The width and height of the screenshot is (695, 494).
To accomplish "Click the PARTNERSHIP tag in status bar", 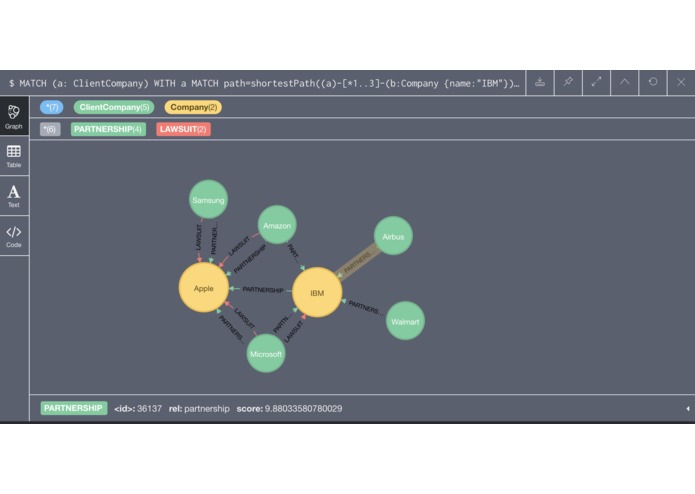I will (74, 408).
